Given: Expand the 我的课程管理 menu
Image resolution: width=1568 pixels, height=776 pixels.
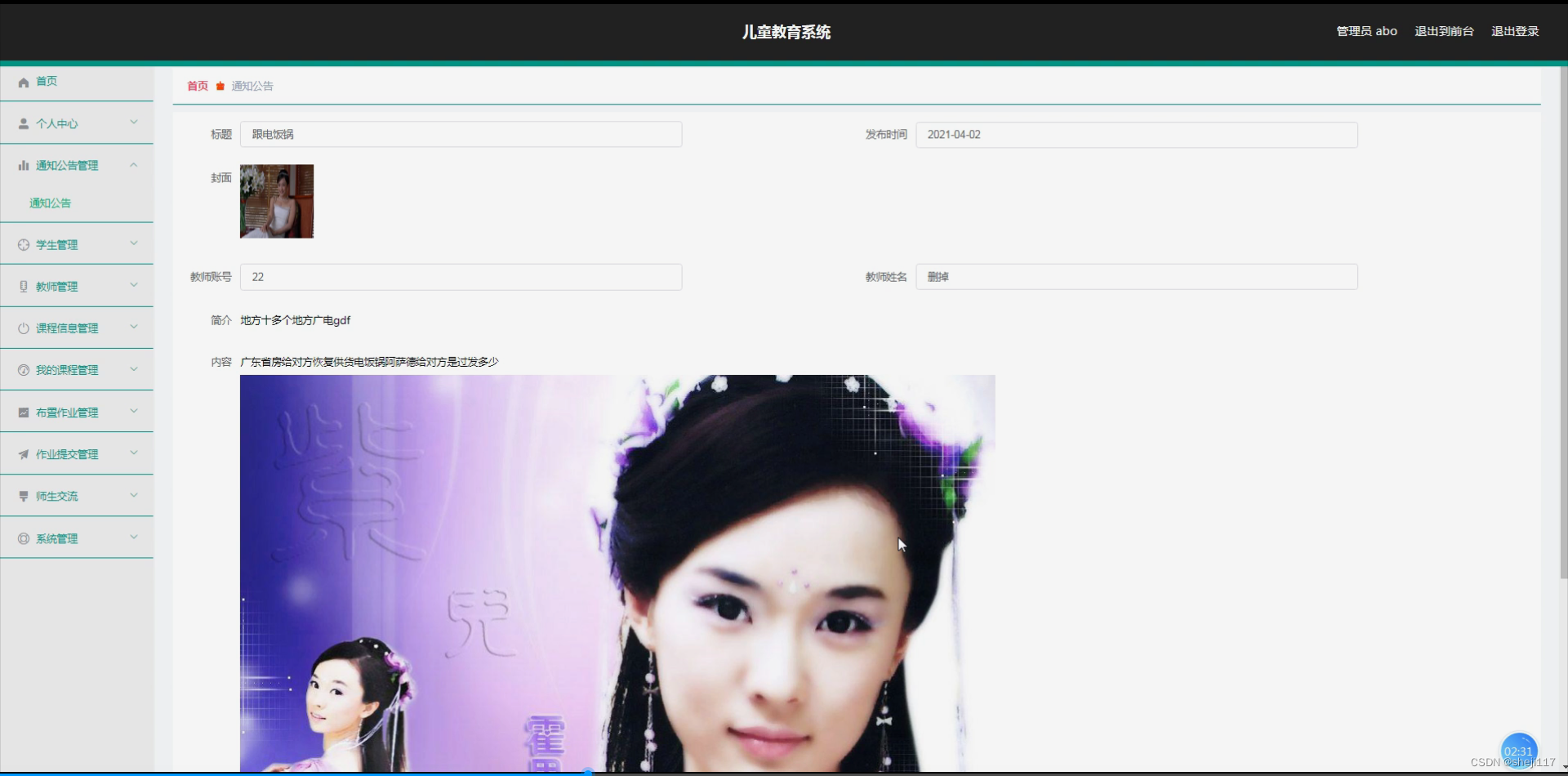Looking at the screenshot, I should click(x=133, y=369).
